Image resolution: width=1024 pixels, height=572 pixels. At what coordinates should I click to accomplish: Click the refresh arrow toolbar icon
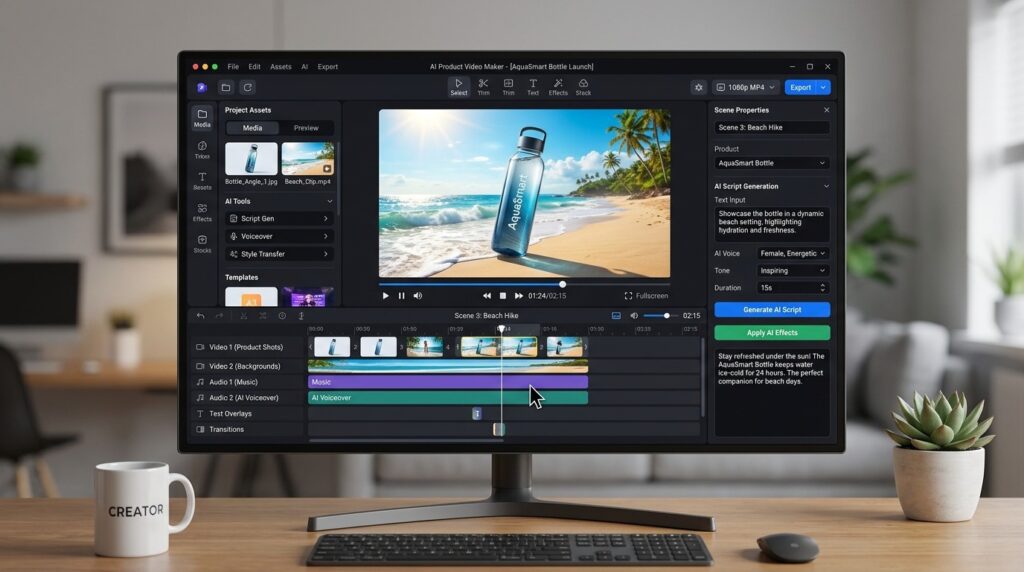coord(248,87)
